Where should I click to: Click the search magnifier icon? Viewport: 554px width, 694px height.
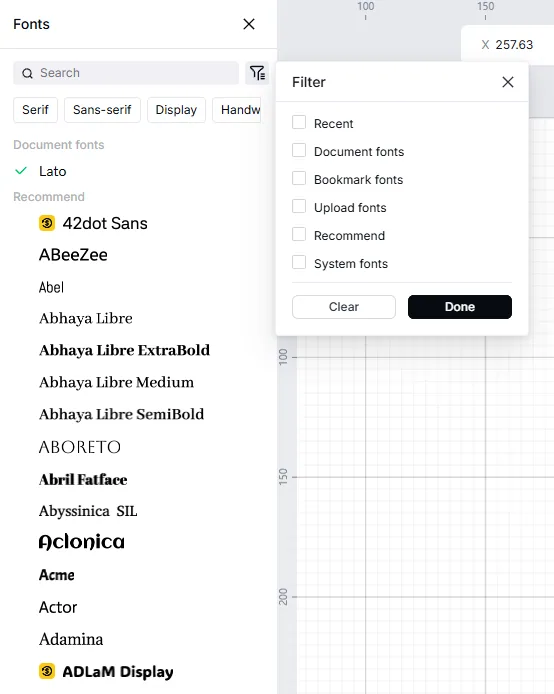[27, 73]
